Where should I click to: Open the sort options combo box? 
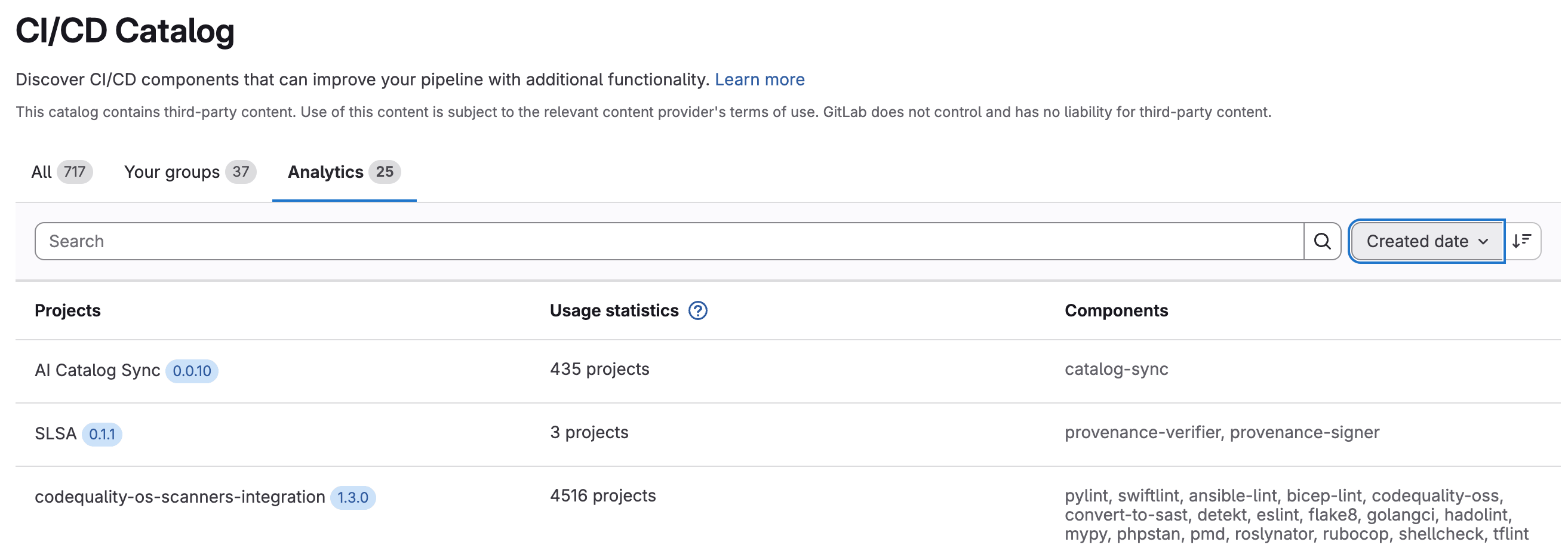pos(1426,241)
